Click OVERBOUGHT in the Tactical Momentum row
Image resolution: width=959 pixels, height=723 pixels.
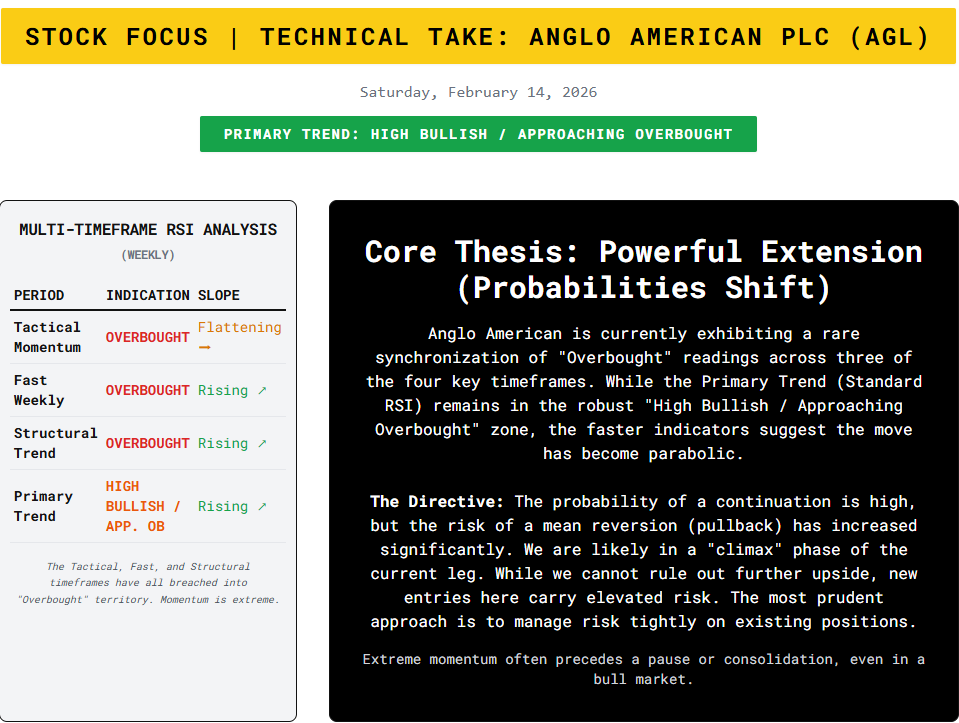click(x=147, y=337)
